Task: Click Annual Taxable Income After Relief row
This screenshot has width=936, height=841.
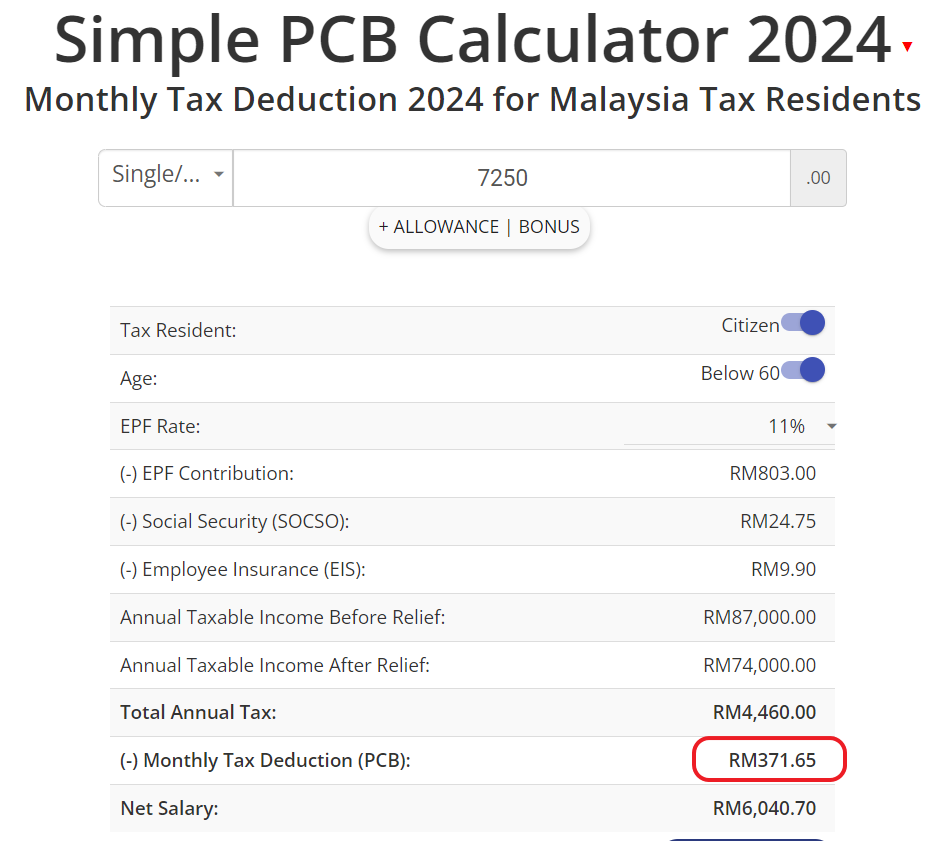Action: click(472, 665)
